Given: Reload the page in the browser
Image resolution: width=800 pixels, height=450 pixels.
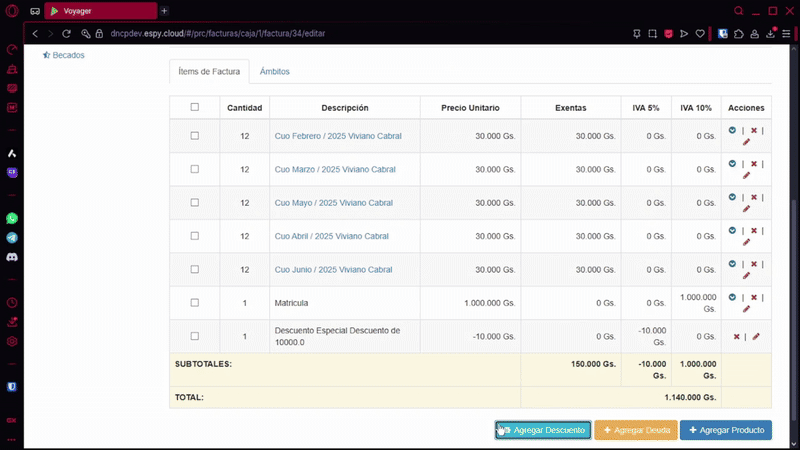Looking at the screenshot, I should tap(67, 33).
